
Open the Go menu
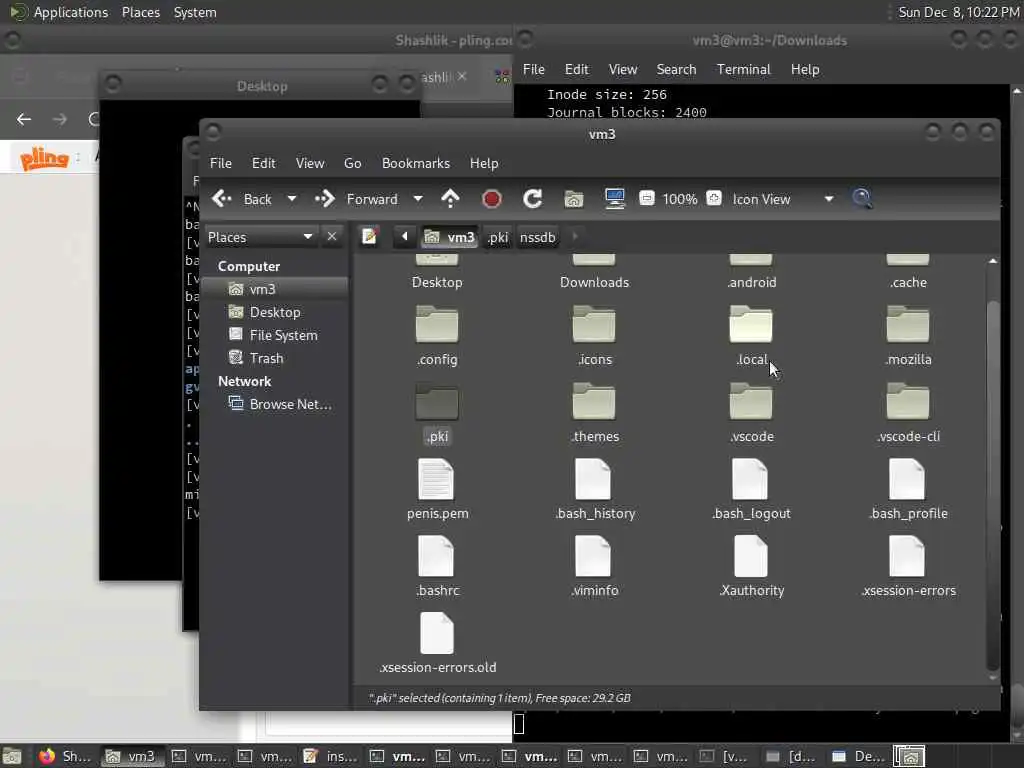(x=353, y=163)
